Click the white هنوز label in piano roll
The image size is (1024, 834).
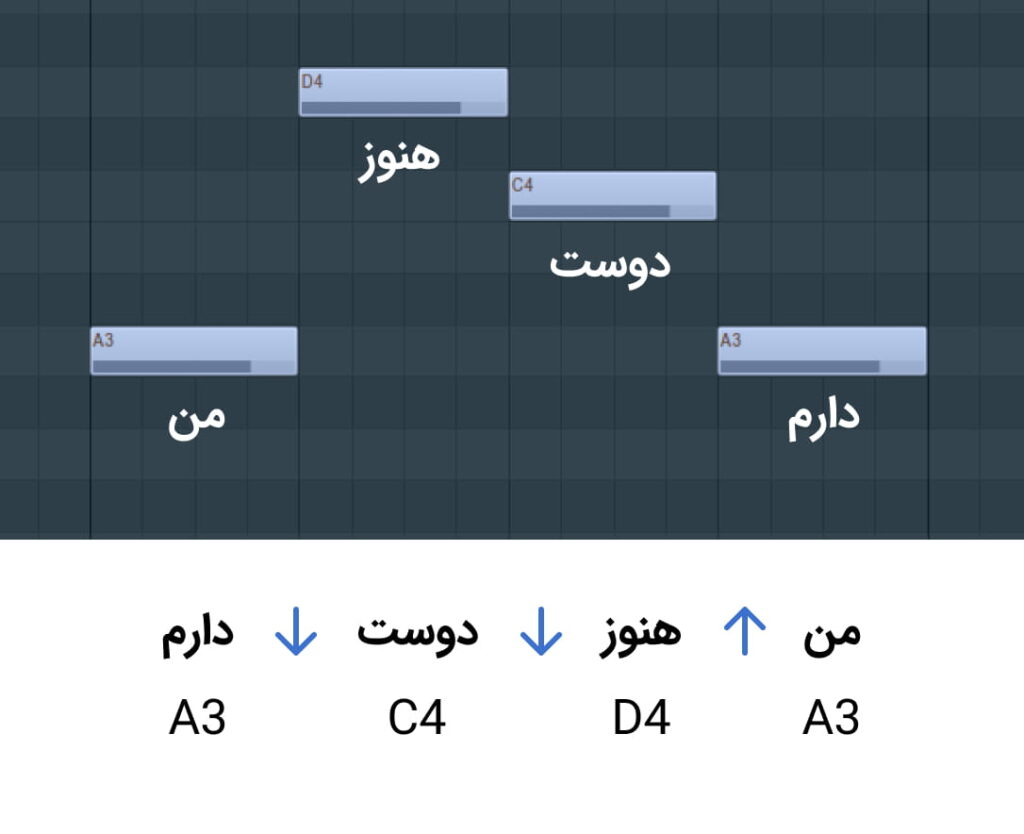pyautogui.click(x=399, y=161)
